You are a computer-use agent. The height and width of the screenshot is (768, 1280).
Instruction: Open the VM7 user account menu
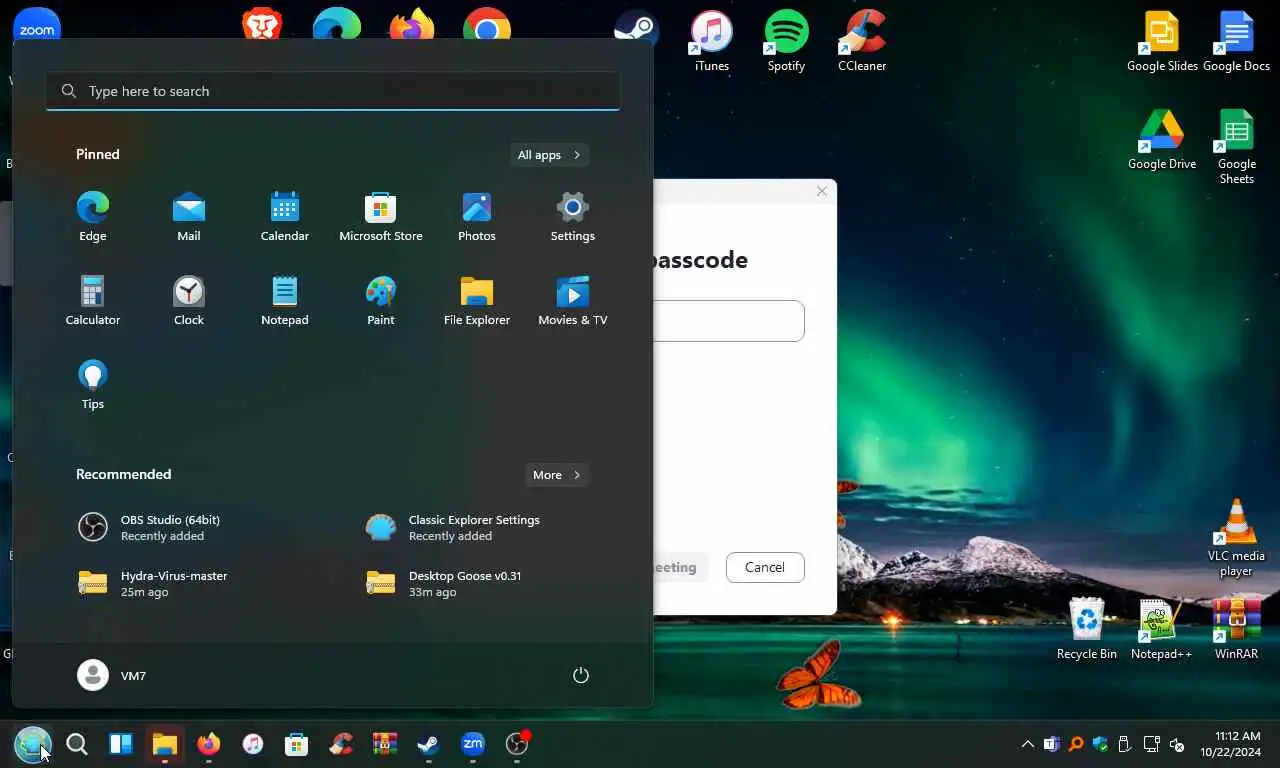click(112, 675)
